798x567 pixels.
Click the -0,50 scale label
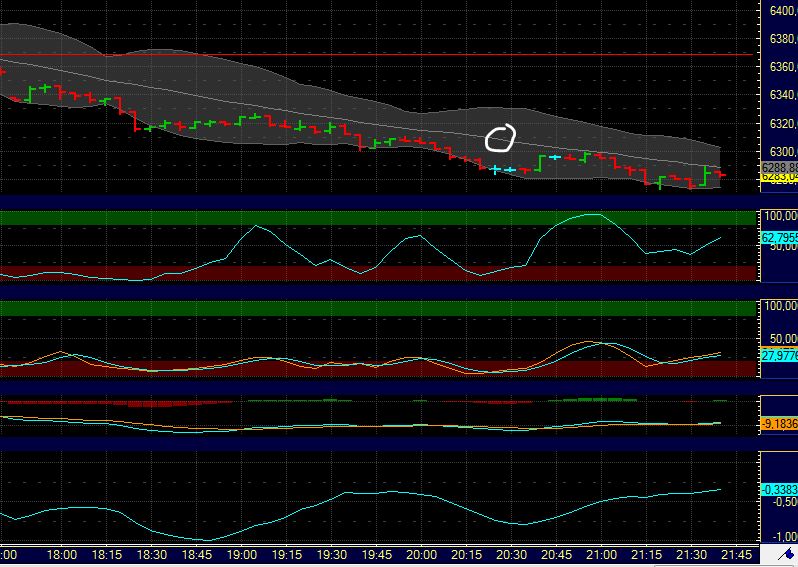(x=784, y=501)
